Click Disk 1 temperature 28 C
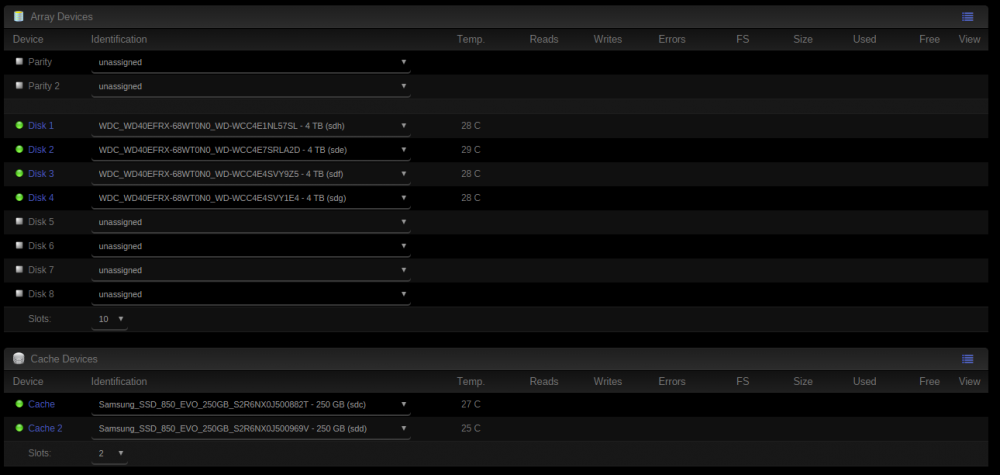The width and height of the screenshot is (1000, 475). [471, 126]
